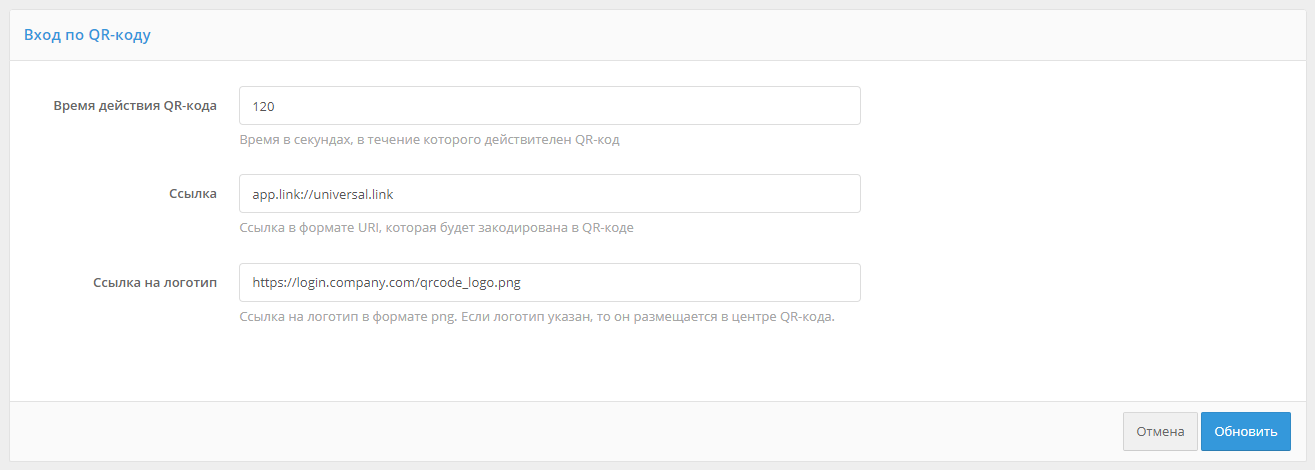Click empty space in the panel header bar
The height and width of the screenshot is (470, 1315).
tap(700, 35)
